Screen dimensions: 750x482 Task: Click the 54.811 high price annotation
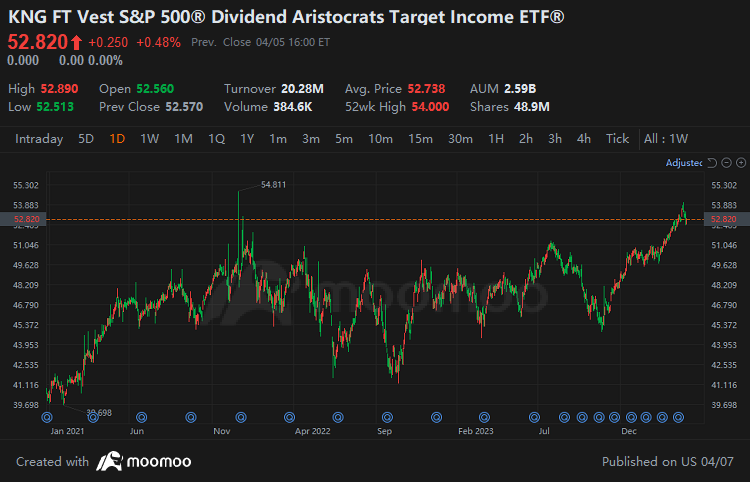(273, 185)
